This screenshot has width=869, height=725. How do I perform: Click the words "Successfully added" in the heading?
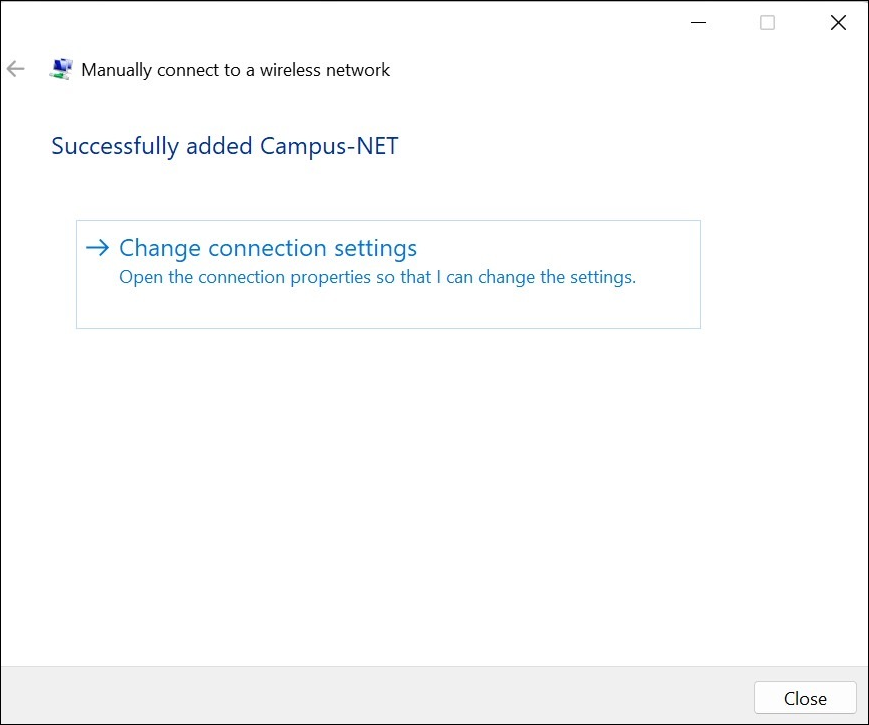click(x=152, y=146)
